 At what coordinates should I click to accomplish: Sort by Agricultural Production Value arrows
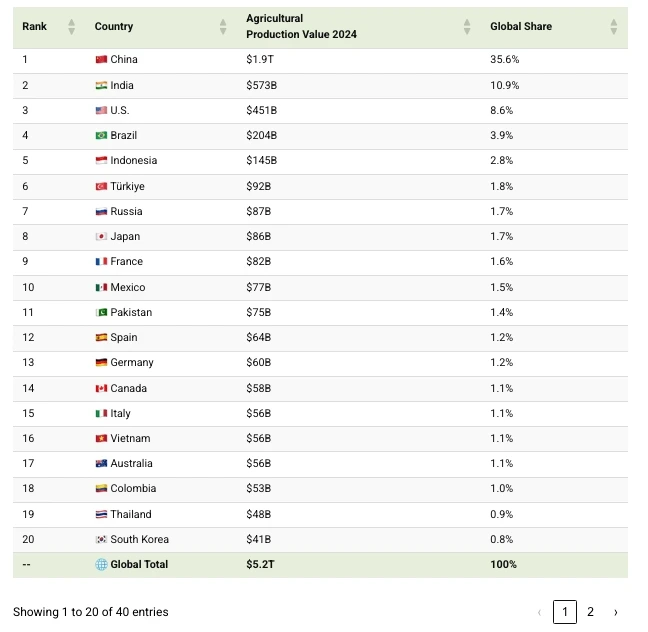click(467, 27)
